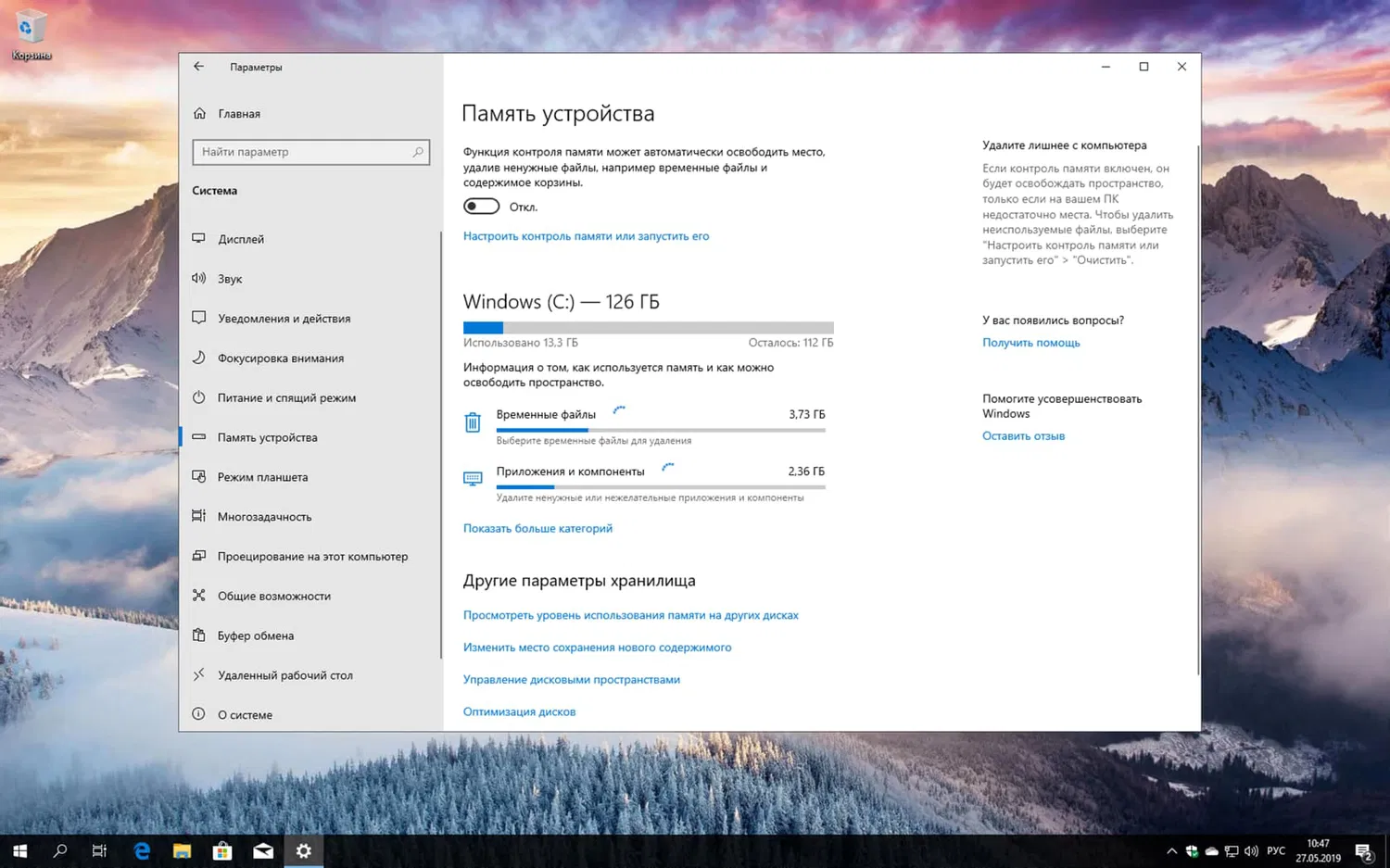
Task: Select Память устройства in the sidebar
Action: point(267,436)
